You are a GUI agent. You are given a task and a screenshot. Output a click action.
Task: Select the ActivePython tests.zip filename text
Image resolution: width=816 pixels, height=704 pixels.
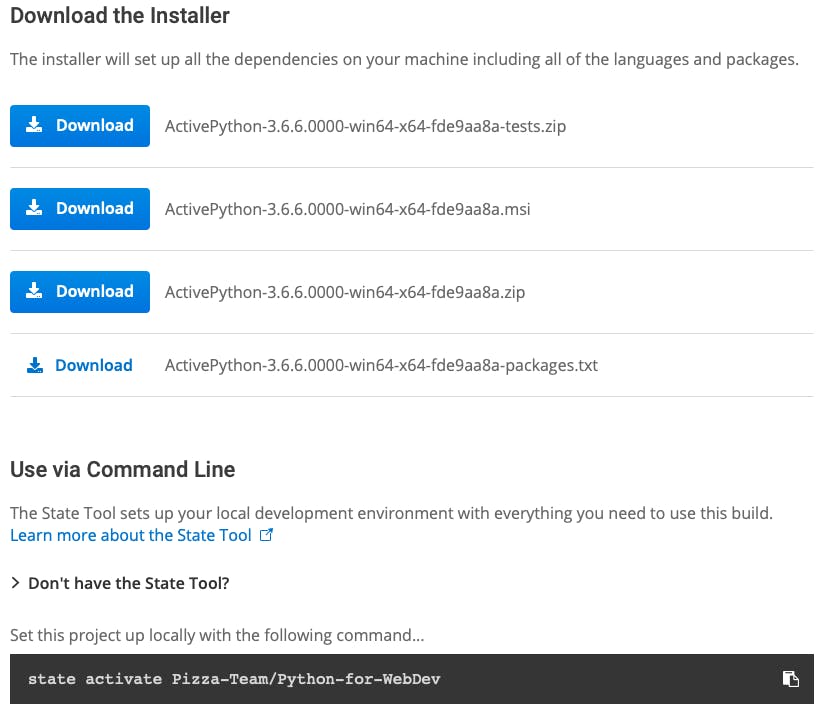pyautogui.click(x=365, y=126)
